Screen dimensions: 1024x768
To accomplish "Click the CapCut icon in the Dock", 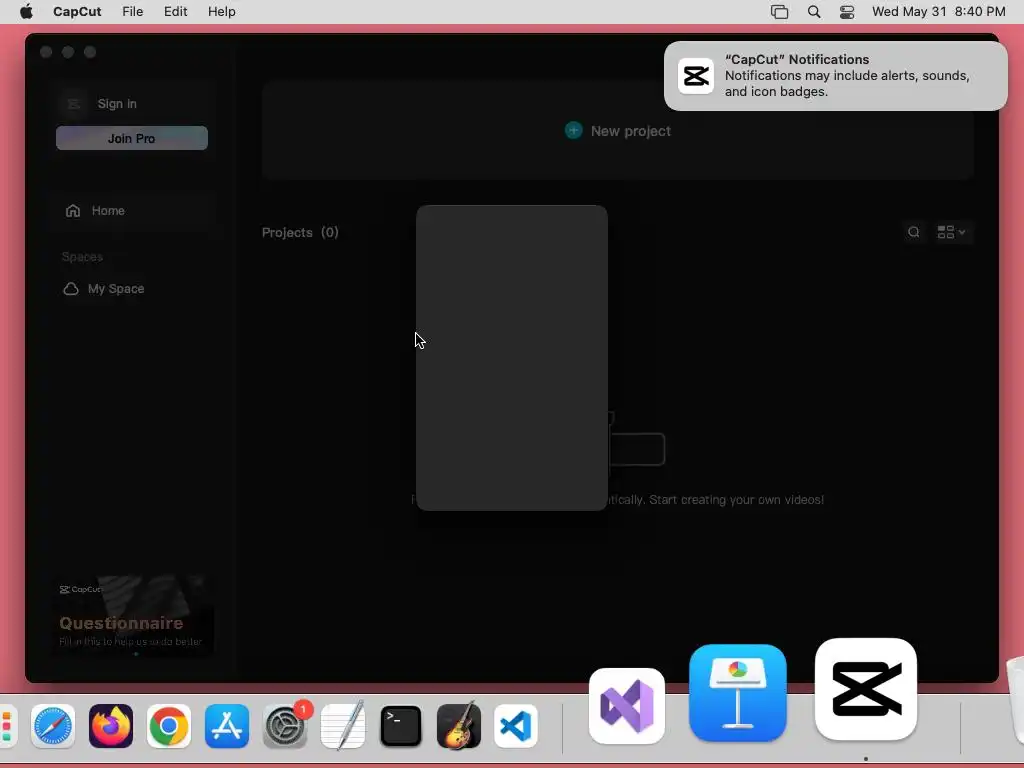I will tap(866, 690).
